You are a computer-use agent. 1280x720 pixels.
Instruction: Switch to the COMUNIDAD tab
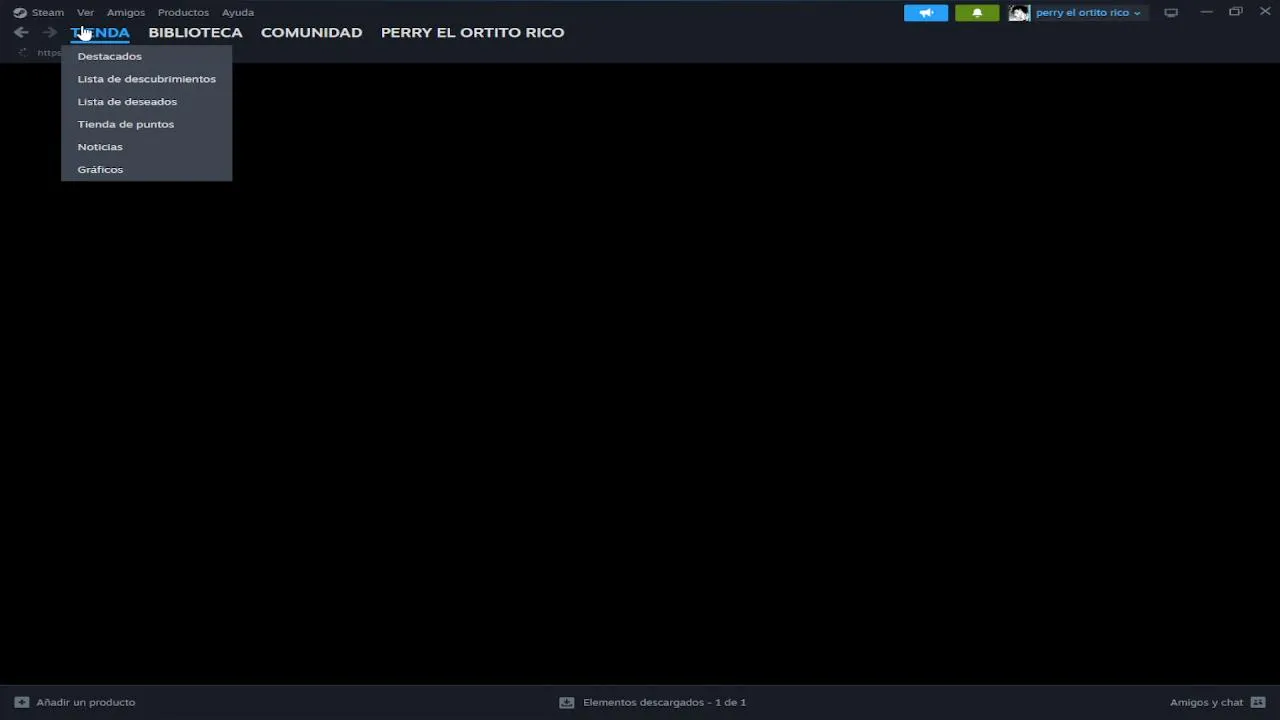311,32
